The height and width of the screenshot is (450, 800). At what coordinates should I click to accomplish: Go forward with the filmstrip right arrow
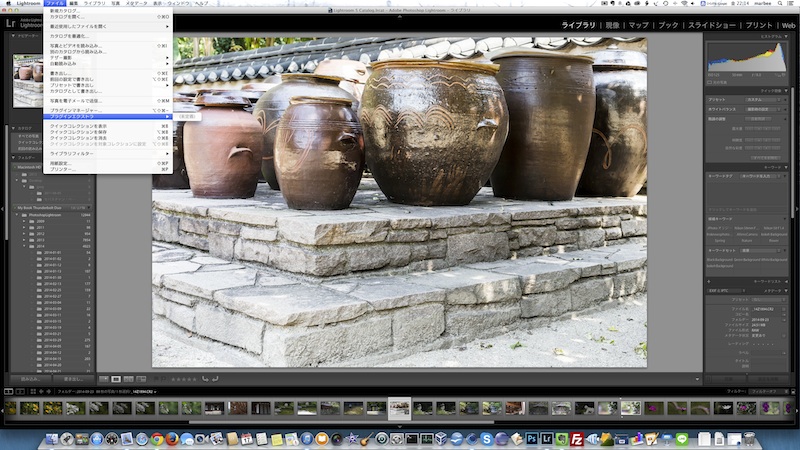click(x=49, y=391)
